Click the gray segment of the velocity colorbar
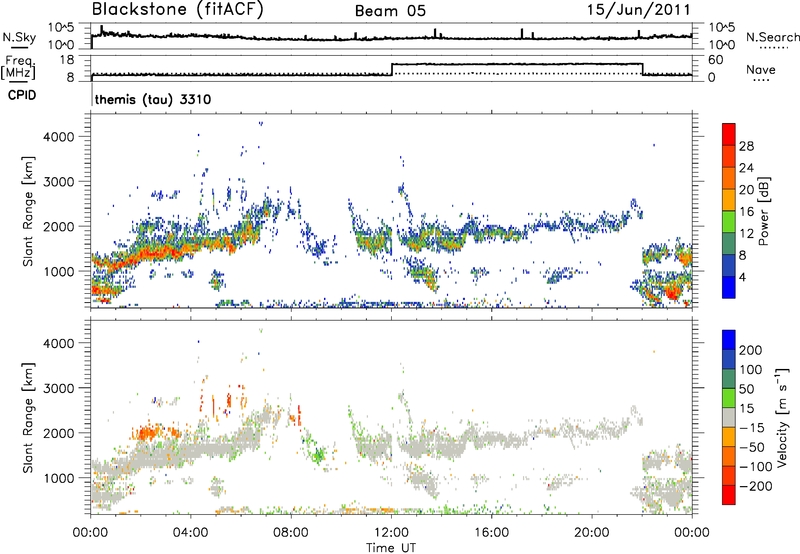800x554 pixels. tap(729, 417)
